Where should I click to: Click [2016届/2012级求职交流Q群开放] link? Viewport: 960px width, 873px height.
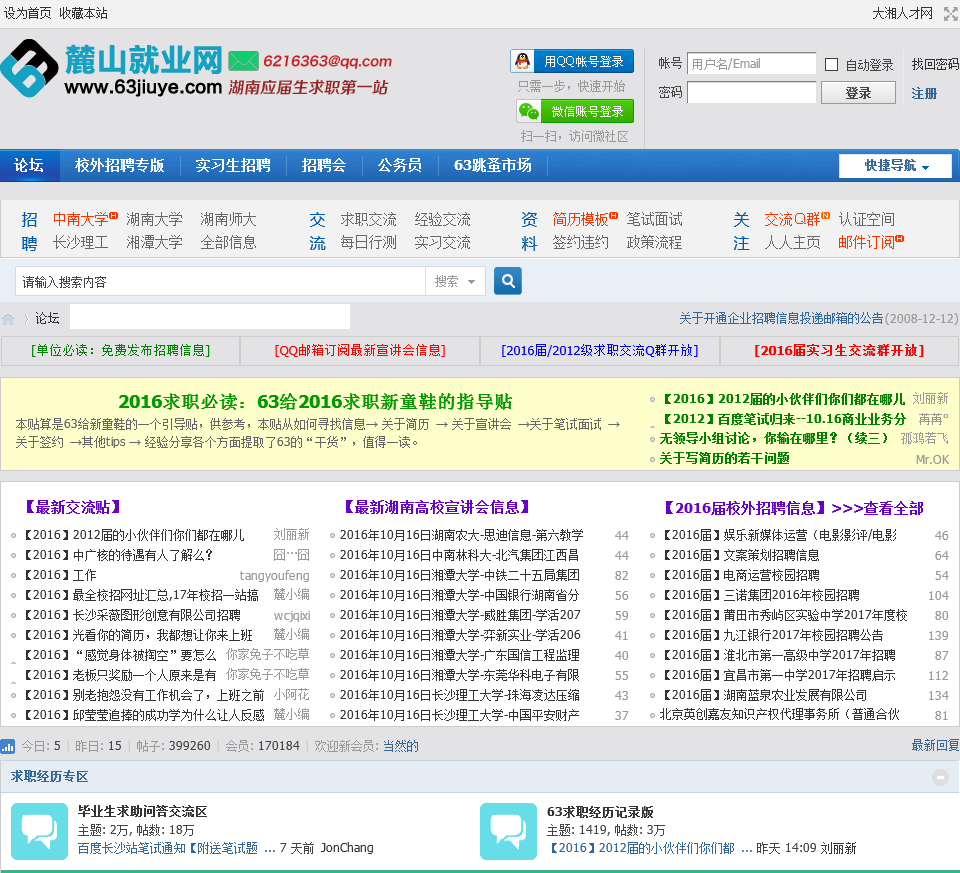pyautogui.click(x=599, y=350)
